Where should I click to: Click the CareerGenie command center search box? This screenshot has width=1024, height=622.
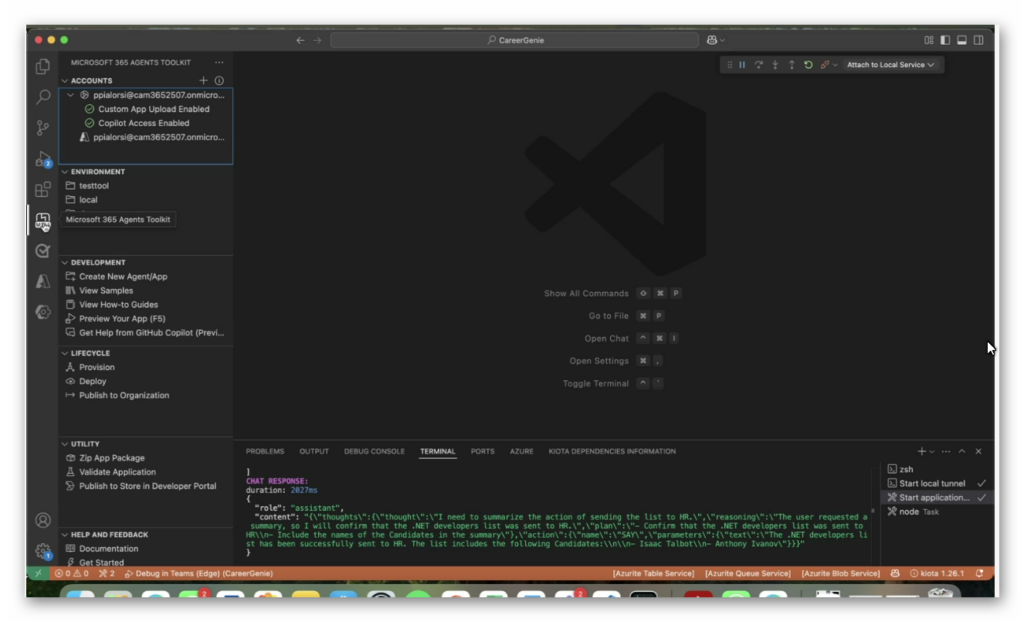pos(515,41)
